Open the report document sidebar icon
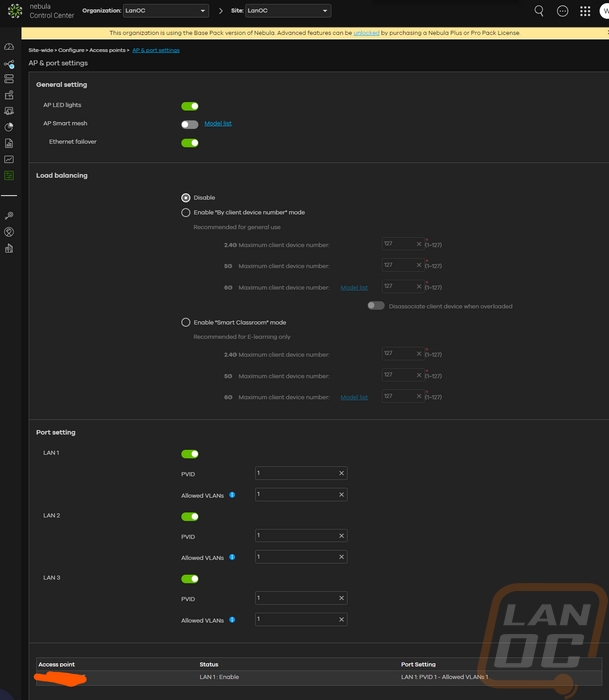 (x=9, y=143)
